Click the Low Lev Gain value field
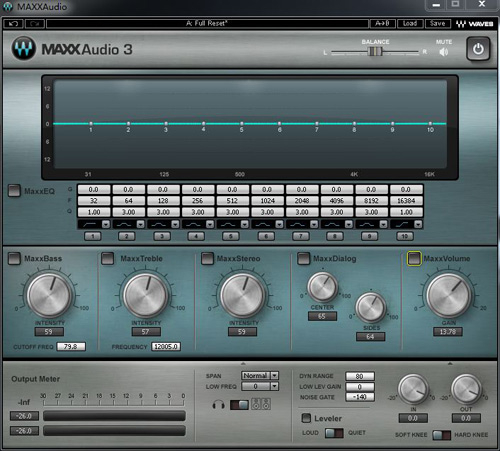 (360, 387)
